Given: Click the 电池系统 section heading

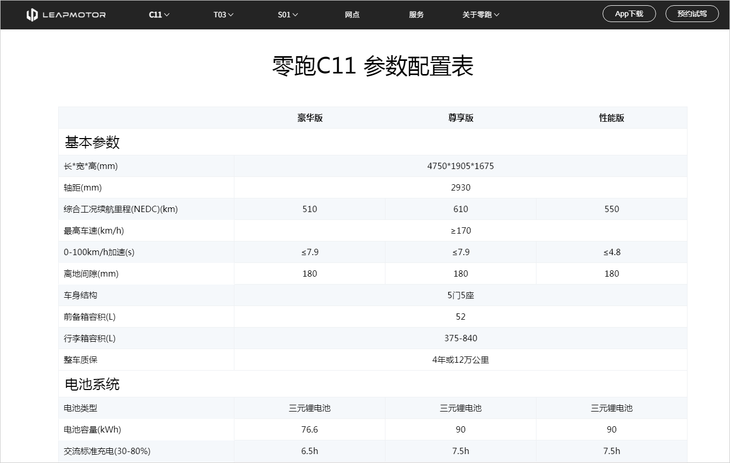Looking at the screenshot, I should click(x=92, y=384).
